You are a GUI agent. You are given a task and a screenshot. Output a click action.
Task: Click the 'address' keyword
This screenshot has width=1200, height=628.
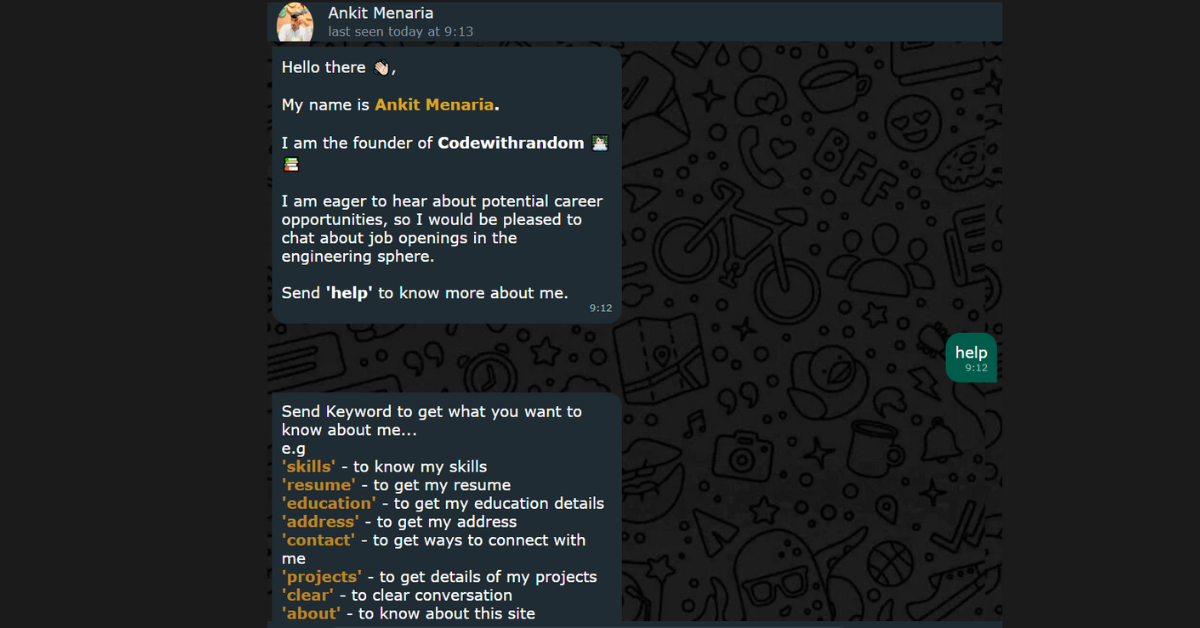point(320,521)
